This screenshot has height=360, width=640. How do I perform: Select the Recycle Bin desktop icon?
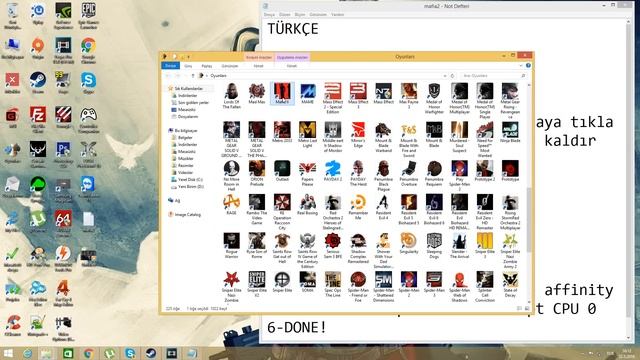pyautogui.click(x=12, y=16)
